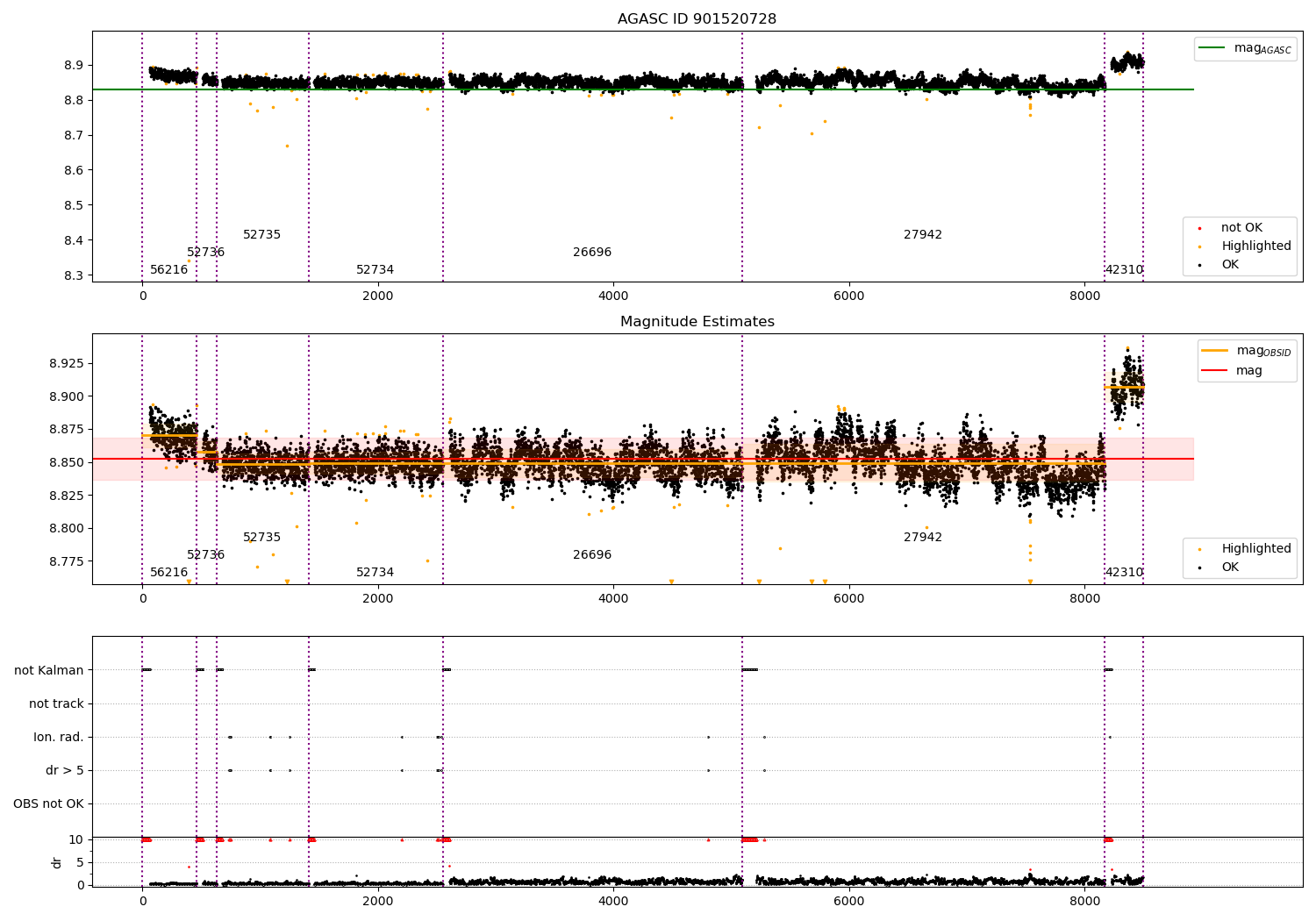
Task: Click the 8000 x-axis tick of the bottom plot
Action: click(1084, 901)
